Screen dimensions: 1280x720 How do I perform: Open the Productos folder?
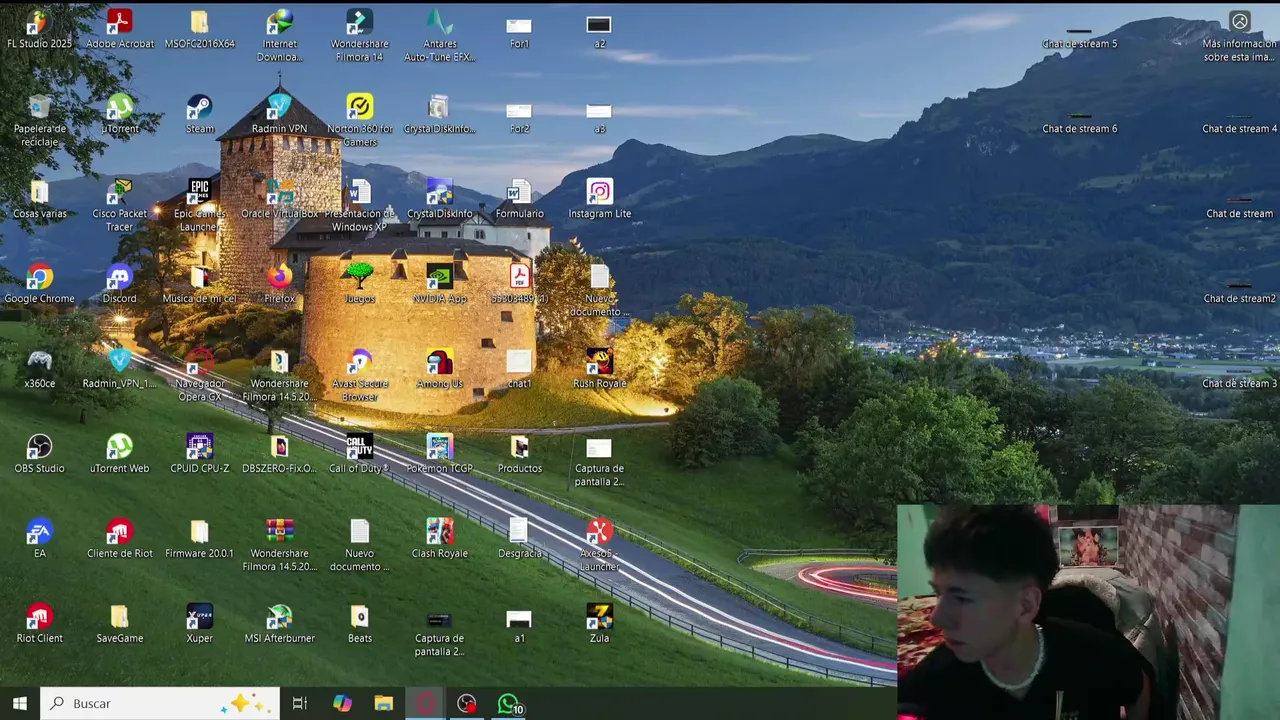[x=519, y=447]
